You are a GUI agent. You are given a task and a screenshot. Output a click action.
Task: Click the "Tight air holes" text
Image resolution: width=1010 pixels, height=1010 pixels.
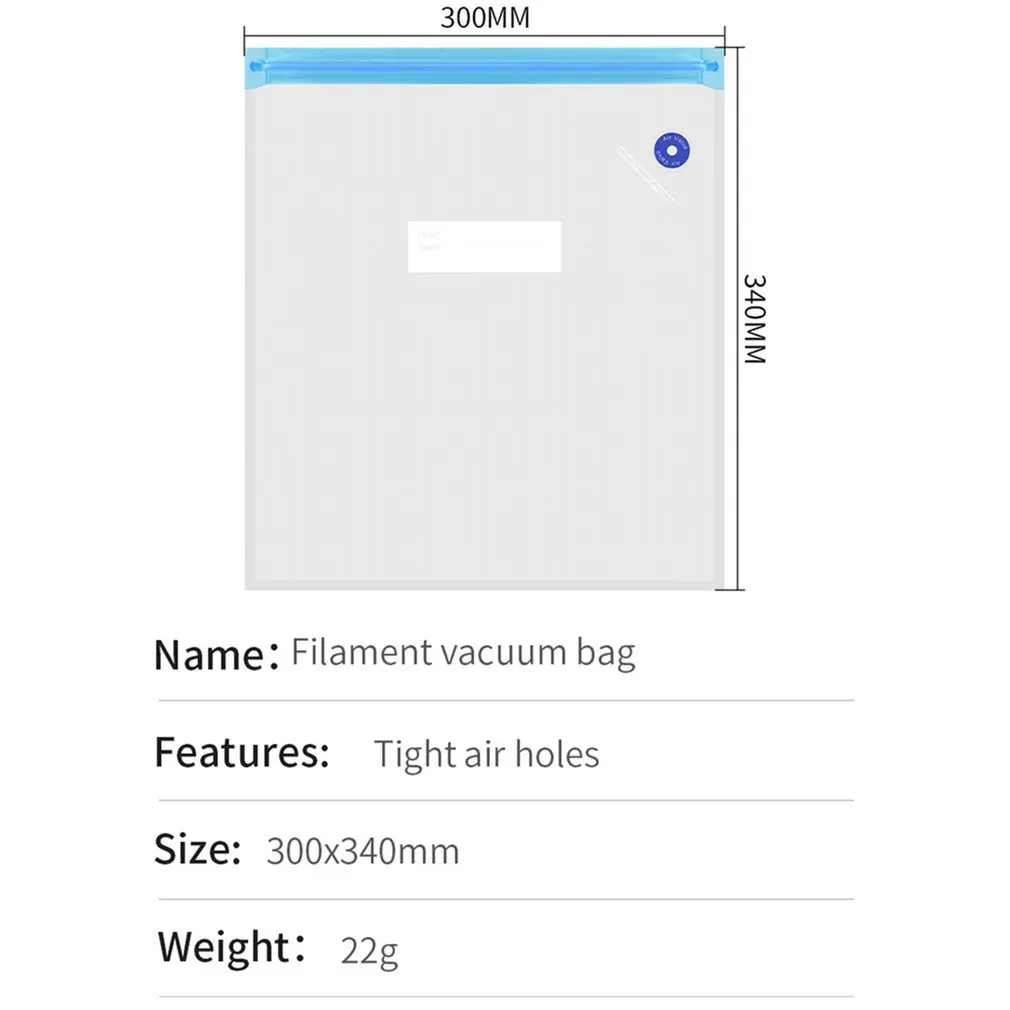pos(486,754)
